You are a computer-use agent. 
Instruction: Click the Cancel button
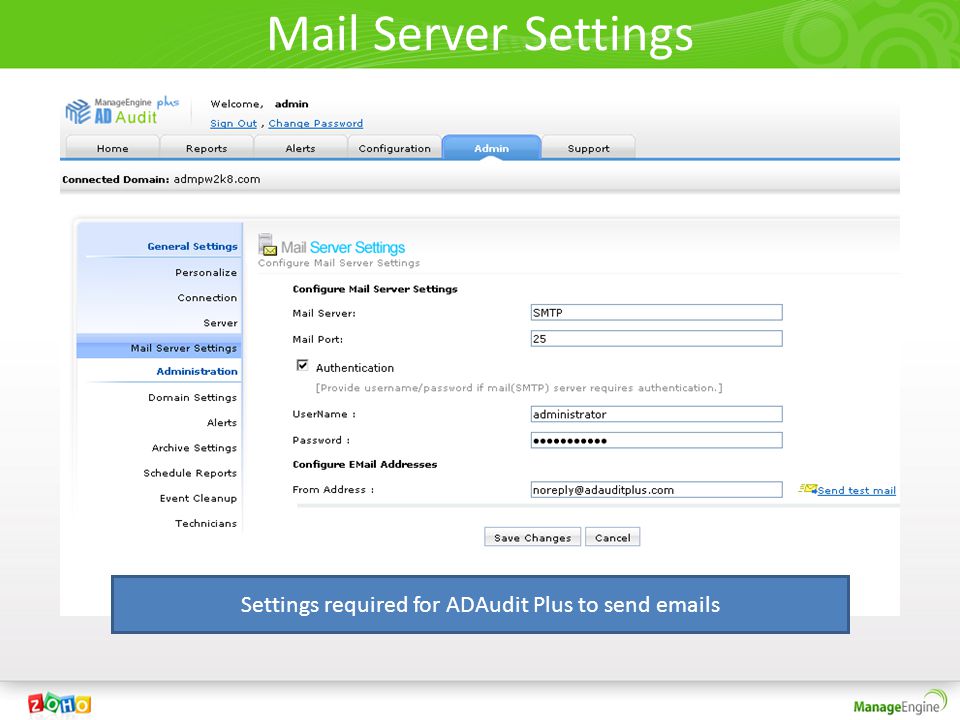pyautogui.click(x=612, y=537)
